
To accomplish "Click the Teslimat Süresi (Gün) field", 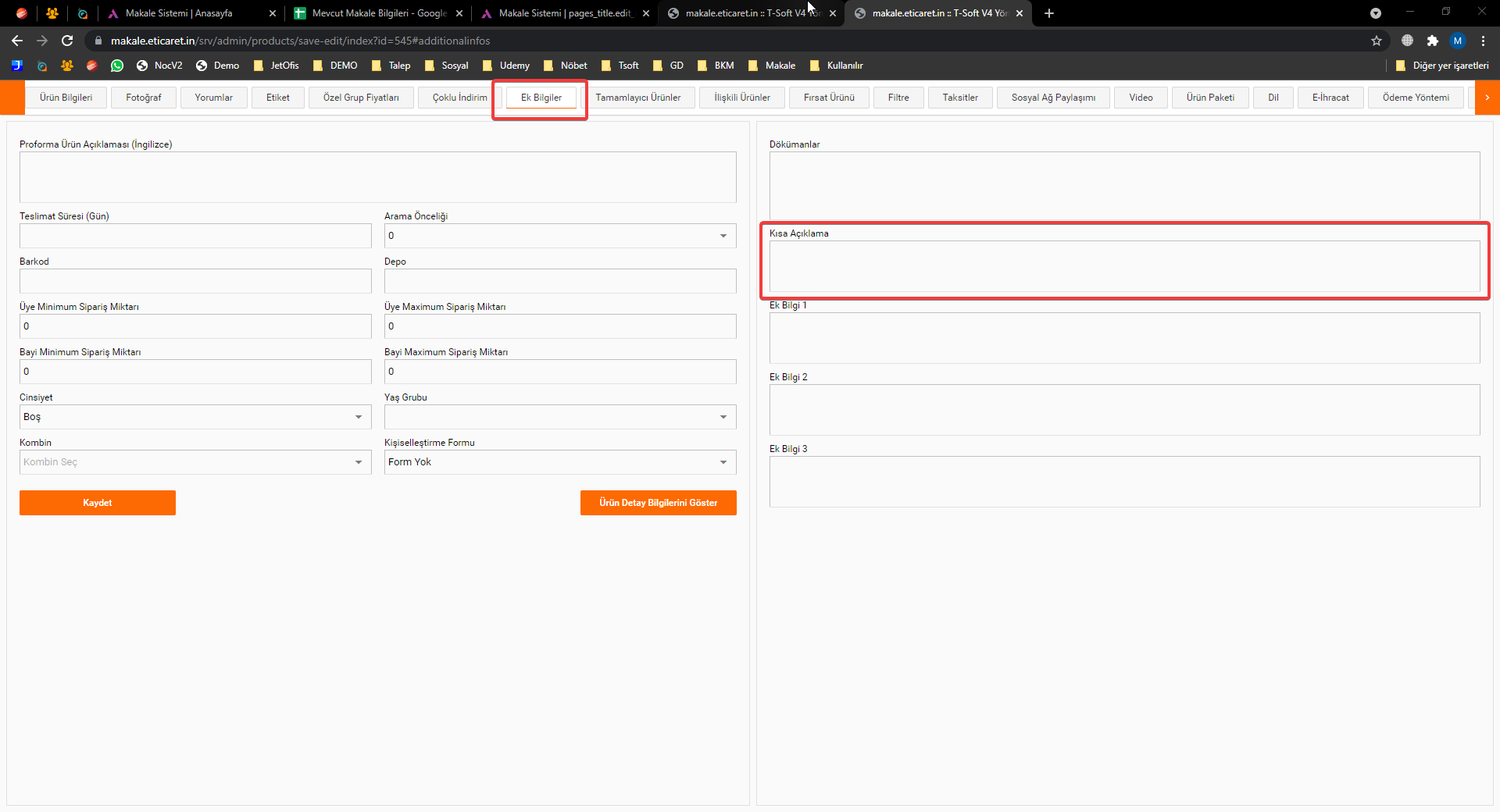I will point(195,236).
